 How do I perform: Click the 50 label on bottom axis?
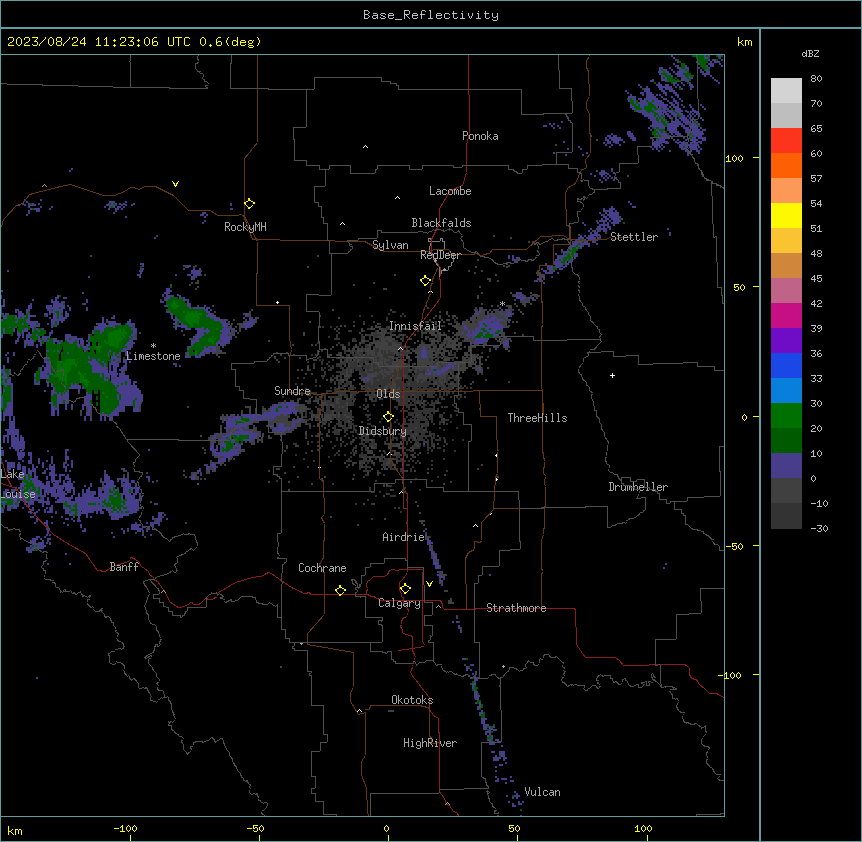(x=514, y=828)
